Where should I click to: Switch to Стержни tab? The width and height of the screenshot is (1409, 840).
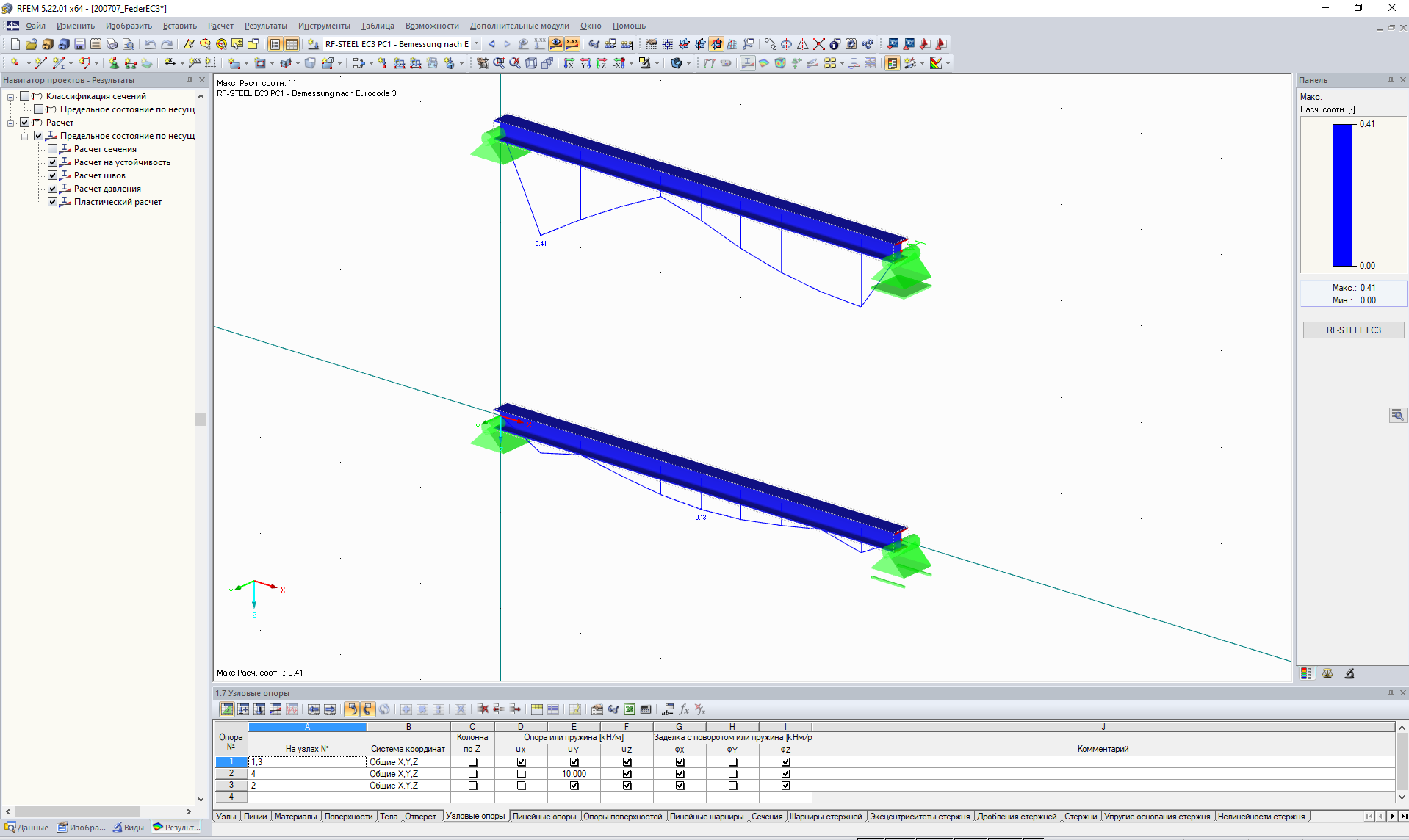1081,817
